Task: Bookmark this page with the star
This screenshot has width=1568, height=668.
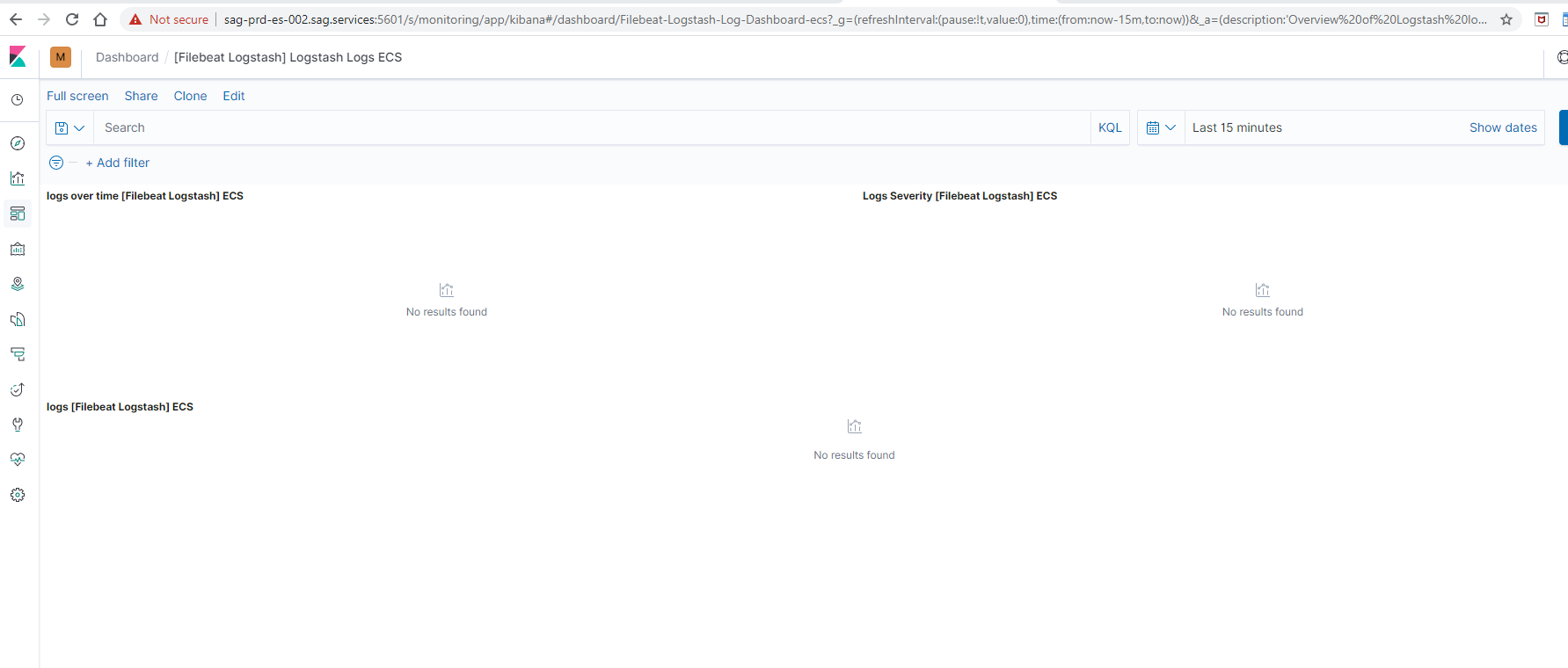Action: click(x=1506, y=19)
